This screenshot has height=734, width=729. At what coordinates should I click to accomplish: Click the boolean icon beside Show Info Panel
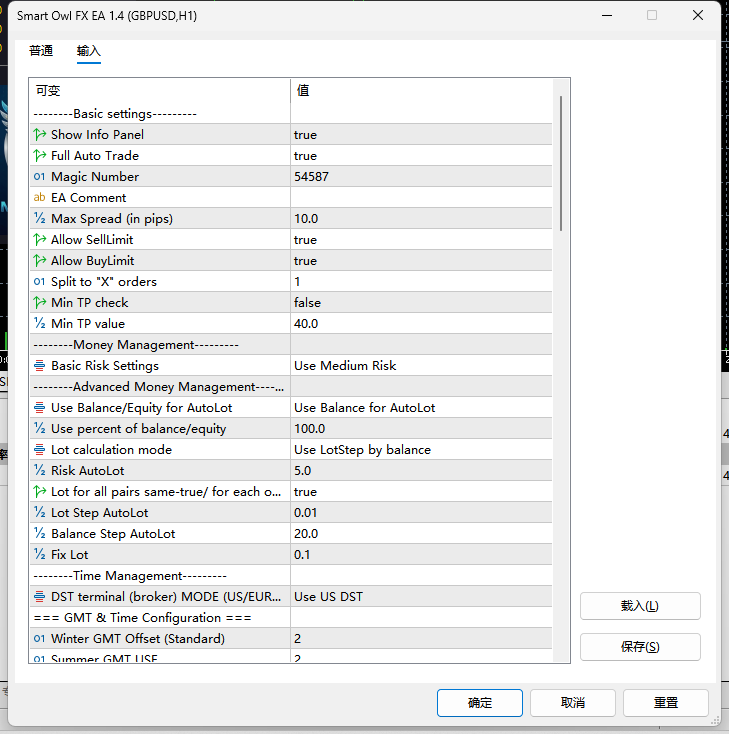(x=40, y=135)
